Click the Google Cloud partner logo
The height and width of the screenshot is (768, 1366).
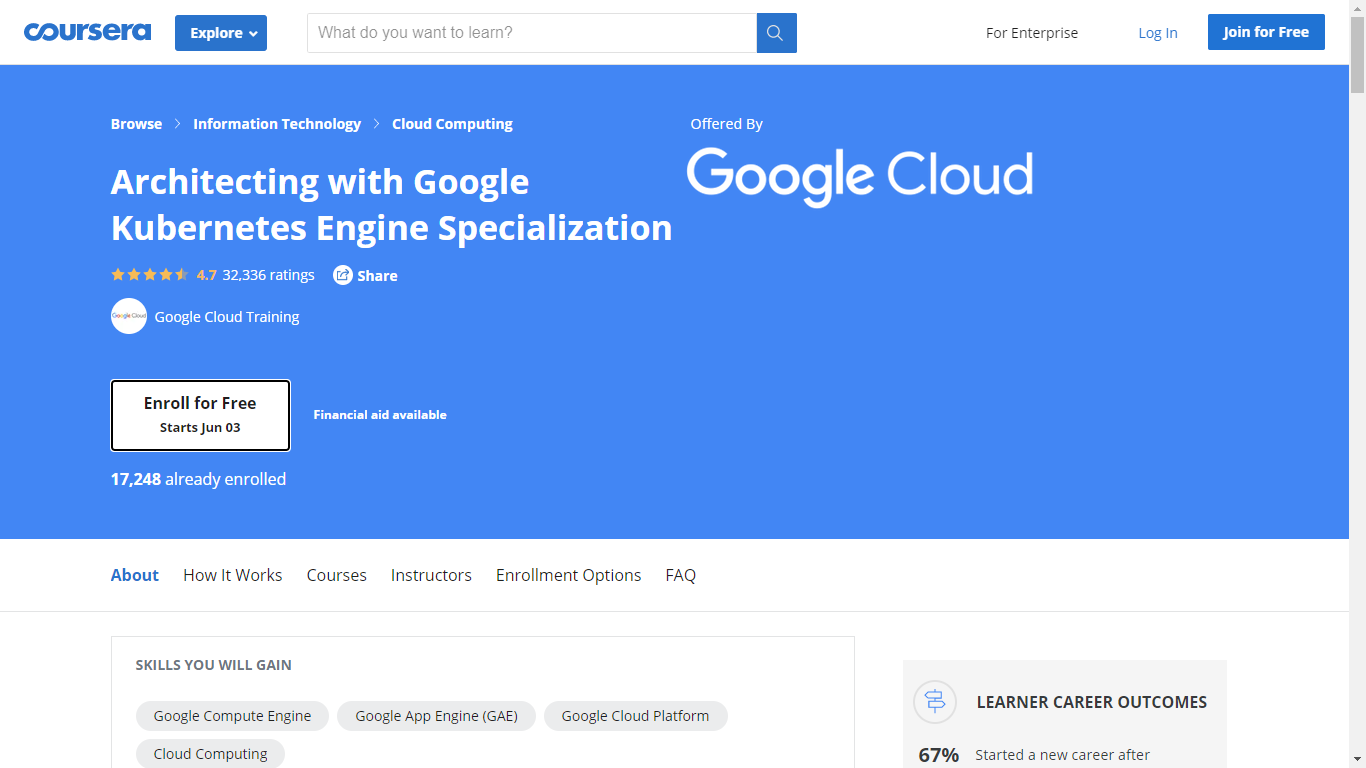pos(859,176)
